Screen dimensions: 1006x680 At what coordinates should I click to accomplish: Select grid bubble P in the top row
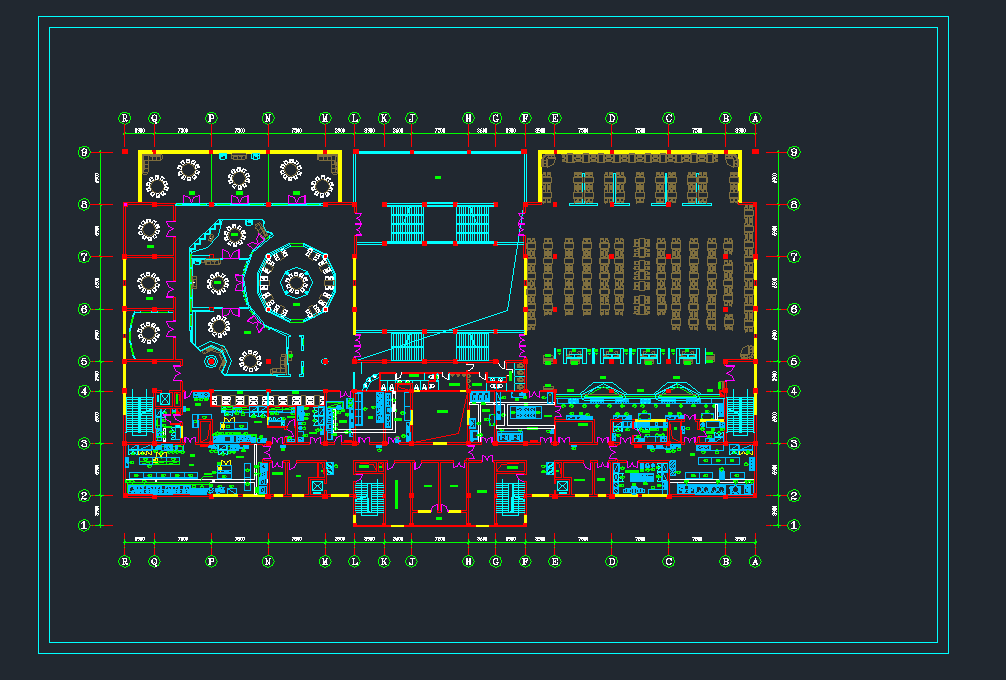point(211,118)
